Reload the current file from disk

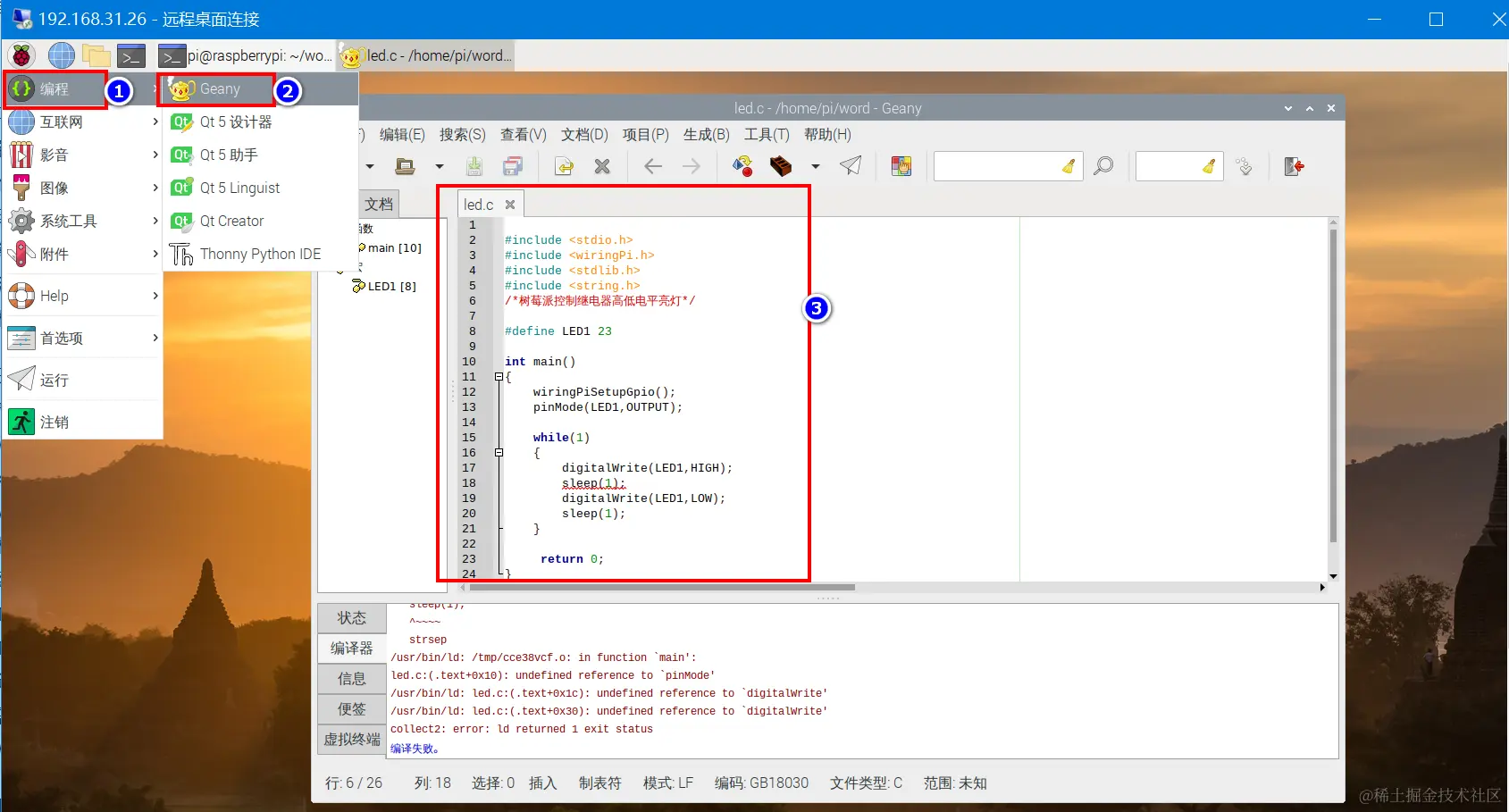click(x=564, y=166)
